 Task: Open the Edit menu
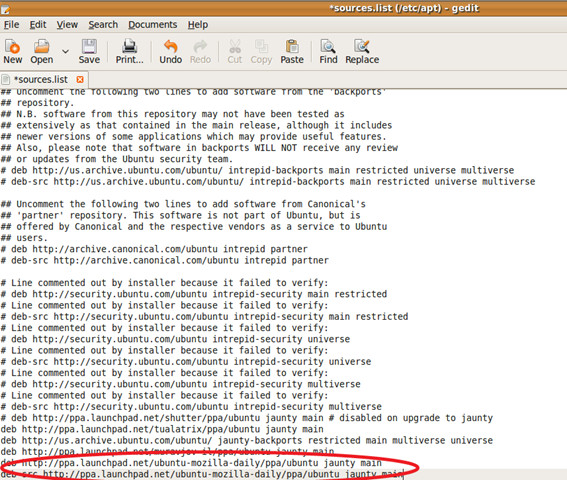coord(38,25)
